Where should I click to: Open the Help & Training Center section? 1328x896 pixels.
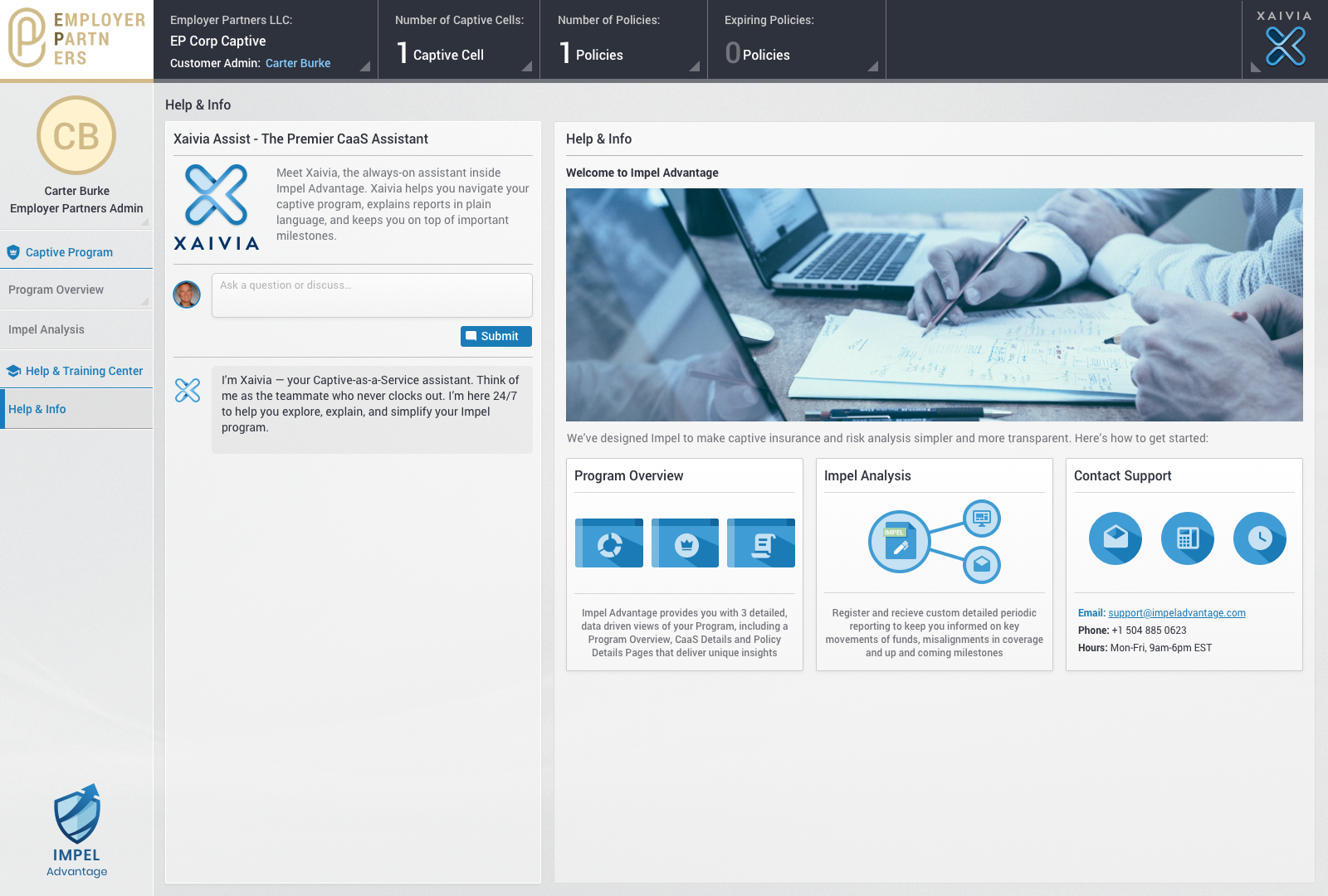76,371
